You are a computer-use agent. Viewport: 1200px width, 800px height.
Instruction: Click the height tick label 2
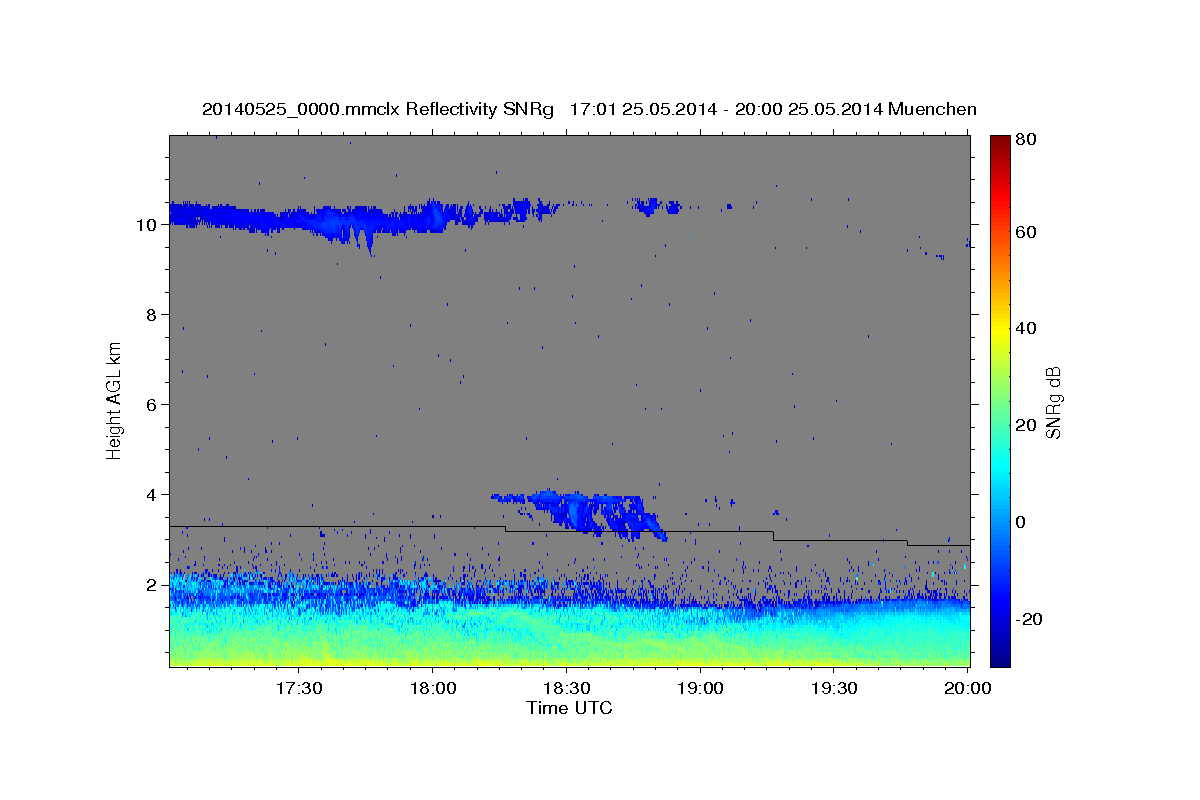tap(152, 585)
